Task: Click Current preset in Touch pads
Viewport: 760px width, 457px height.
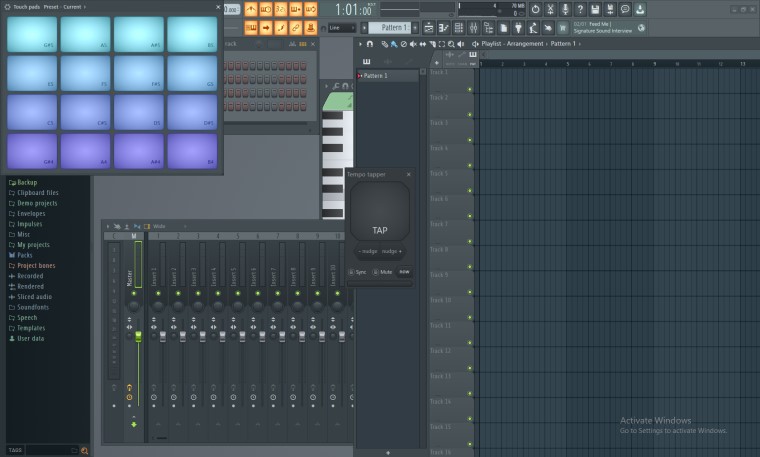Action: [x=72, y=7]
